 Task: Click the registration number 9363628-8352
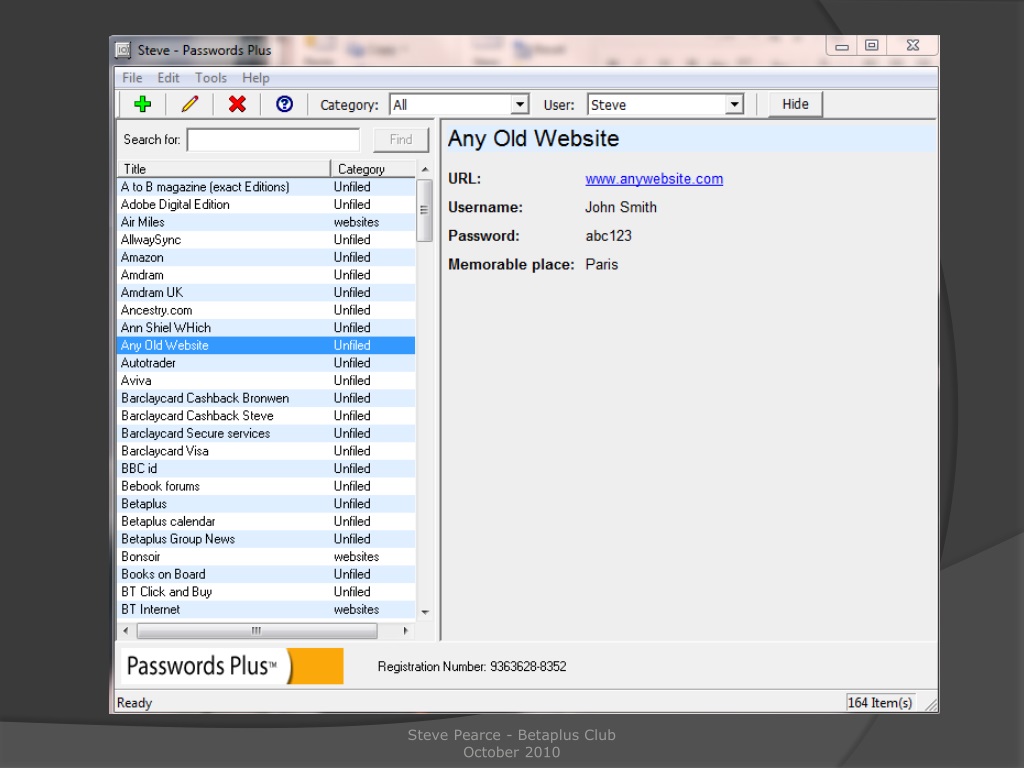click(528, 667)
